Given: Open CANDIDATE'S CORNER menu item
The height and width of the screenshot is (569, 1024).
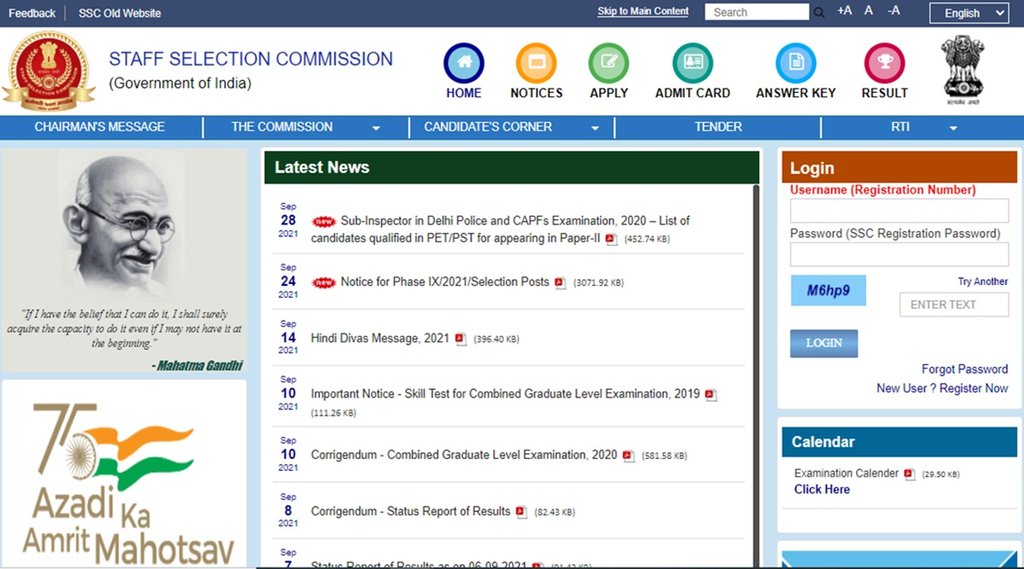Looking at the screenshot, I should [x=488, y=127].
